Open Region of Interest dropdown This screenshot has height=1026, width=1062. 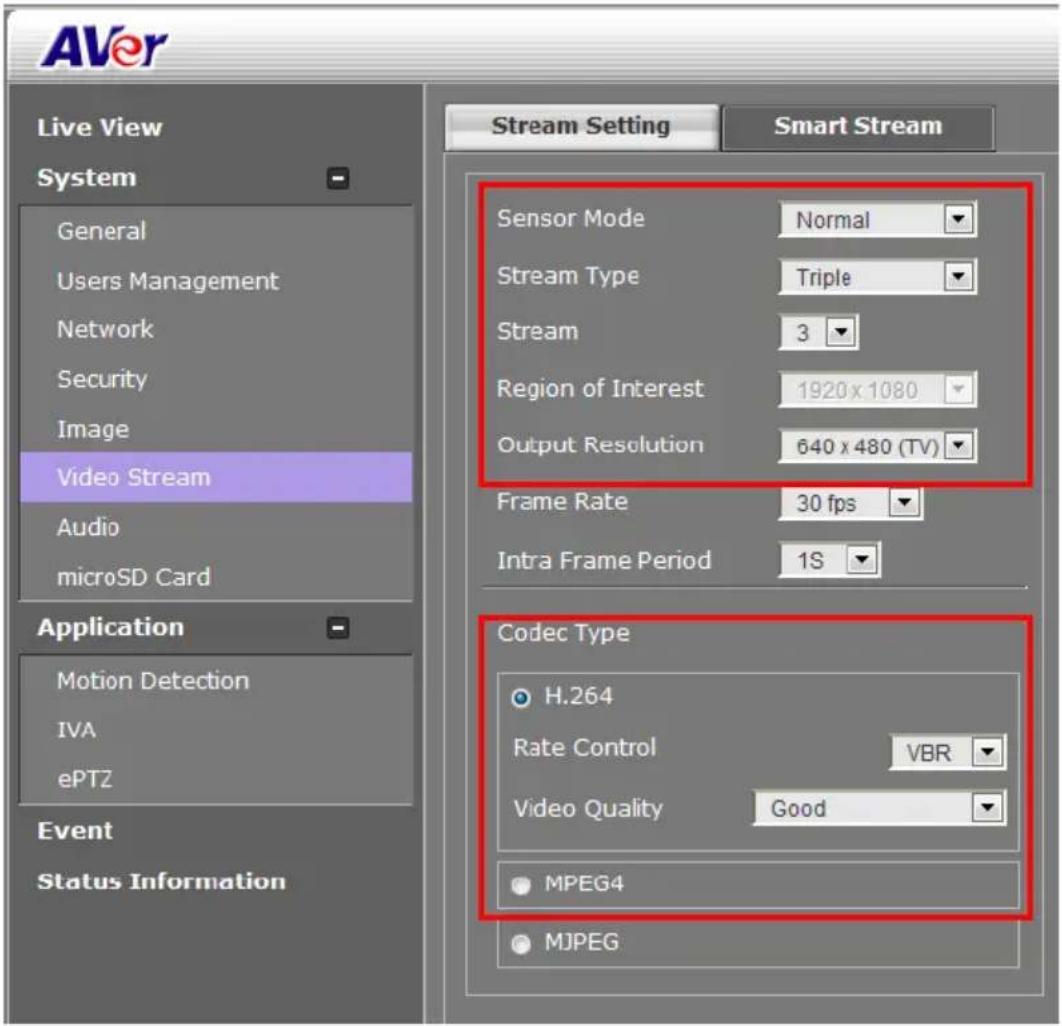[x=878, y=389]
